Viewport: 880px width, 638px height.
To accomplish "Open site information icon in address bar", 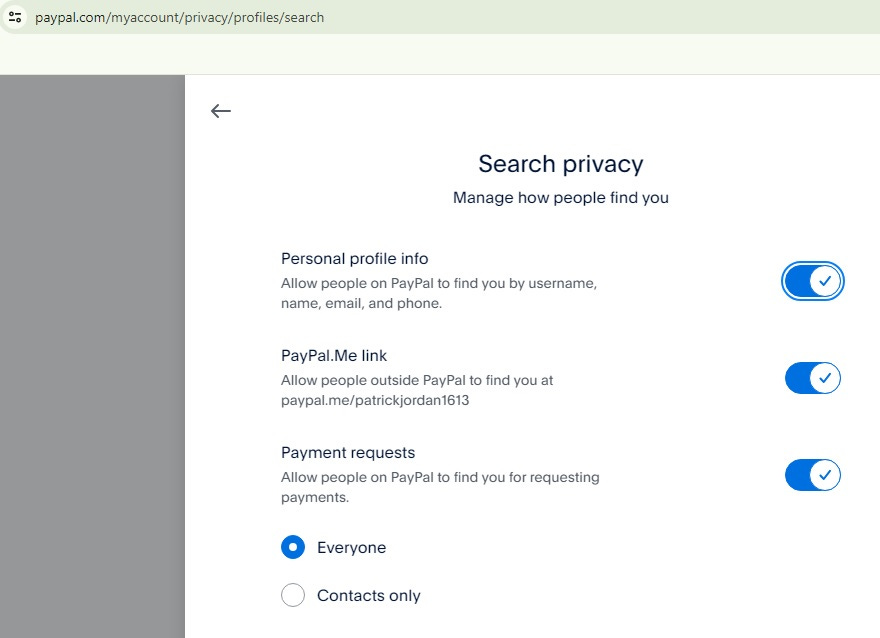I will coord(15,17).
